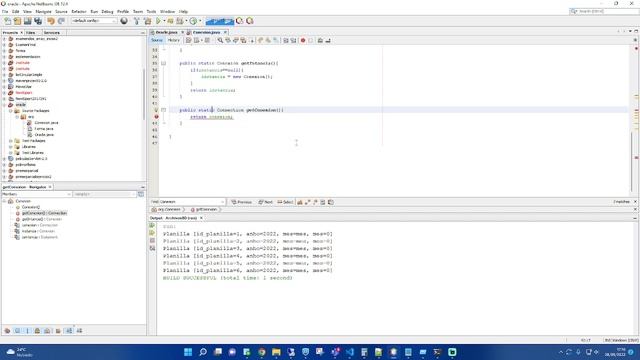Click the Save All toolbar icon
Screen dimensions: 640x360
tap(38, 21)
